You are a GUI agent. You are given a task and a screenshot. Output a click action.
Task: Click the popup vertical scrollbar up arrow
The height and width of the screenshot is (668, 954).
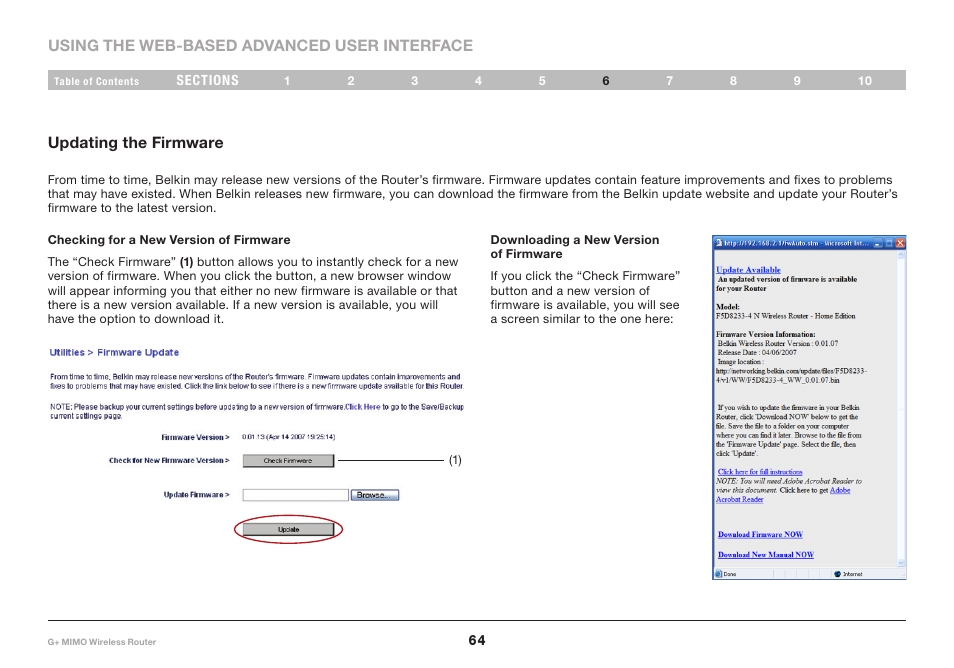click(x=901, y=256)
